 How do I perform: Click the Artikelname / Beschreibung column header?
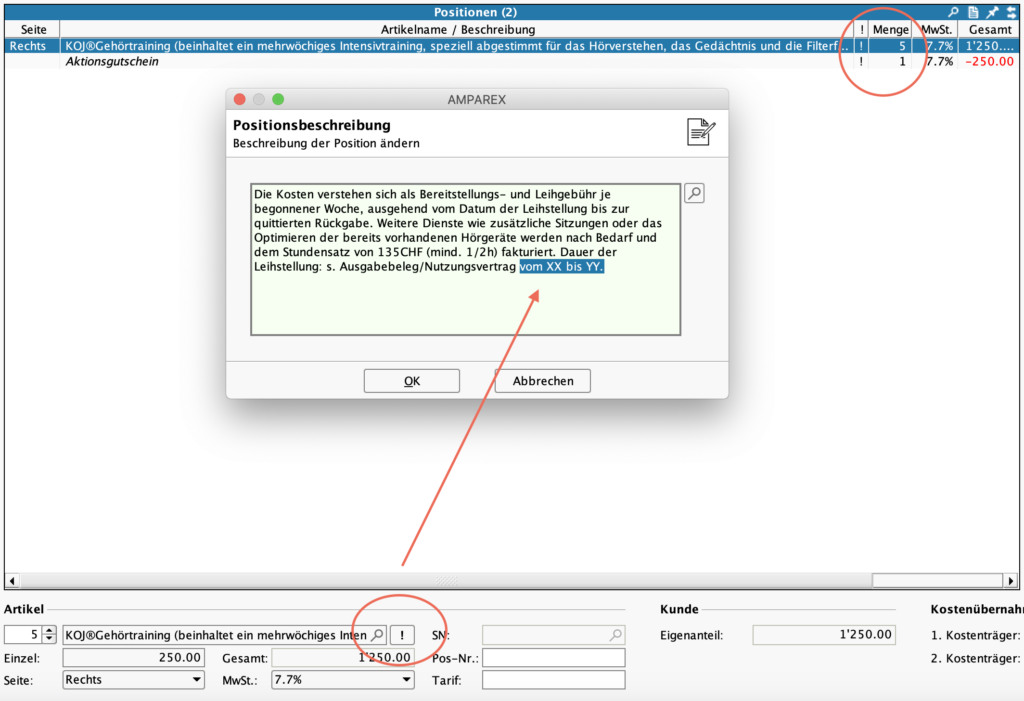pyautogui.click(x=458, y=30)
